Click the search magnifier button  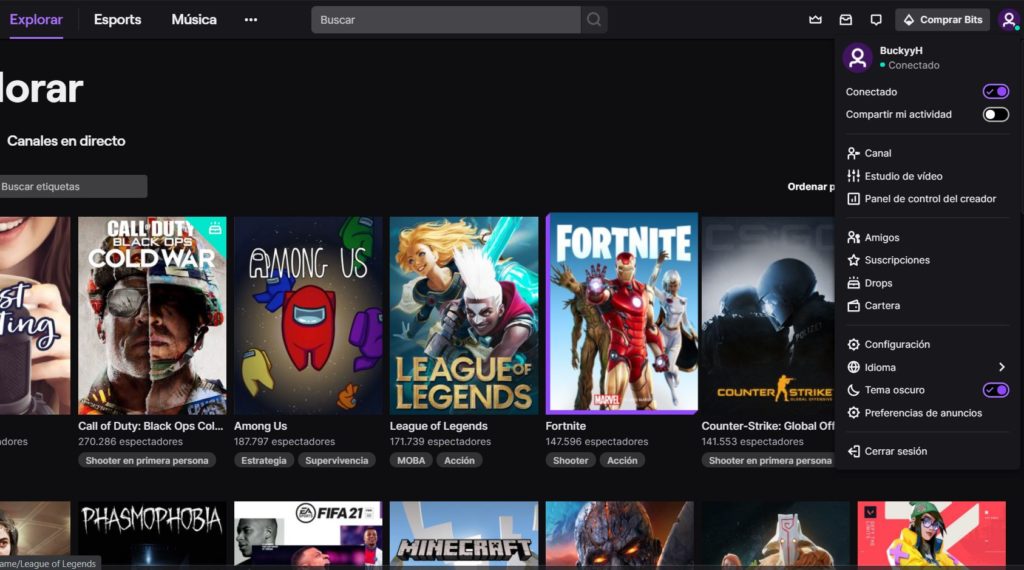[594, 20]
